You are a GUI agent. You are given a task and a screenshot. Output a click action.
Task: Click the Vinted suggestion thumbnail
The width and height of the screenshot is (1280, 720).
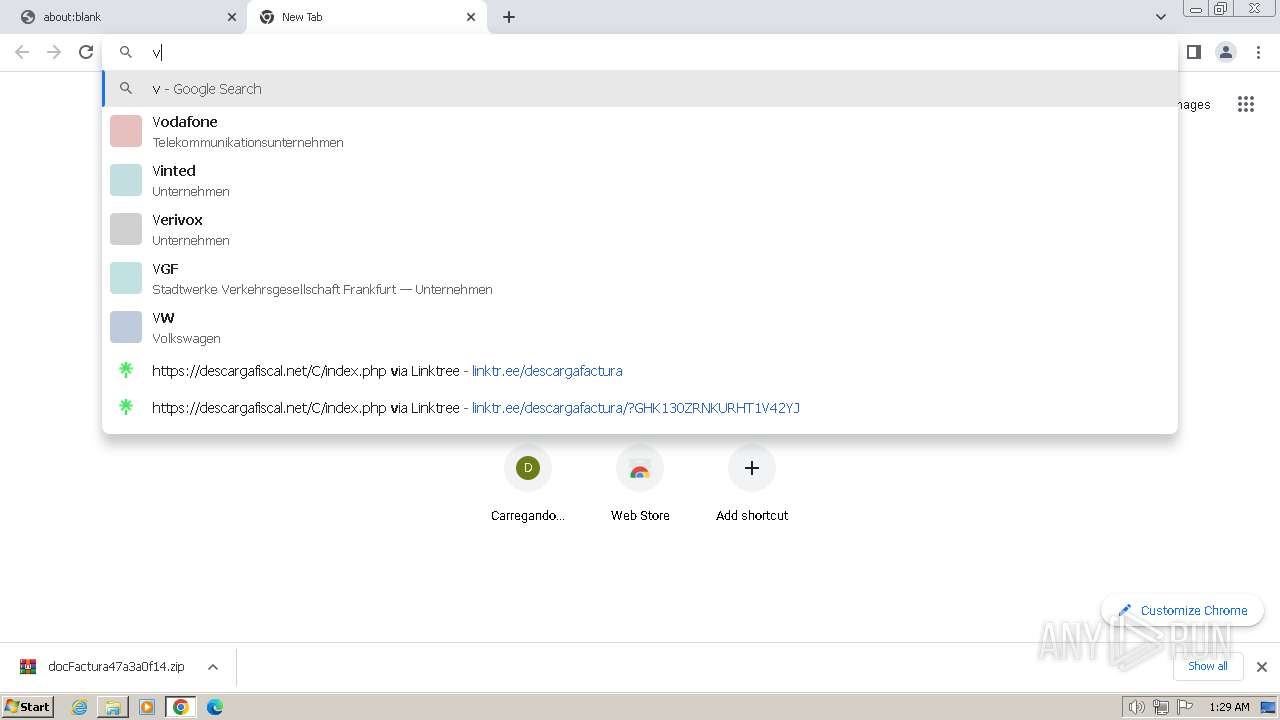pos(126,180)
